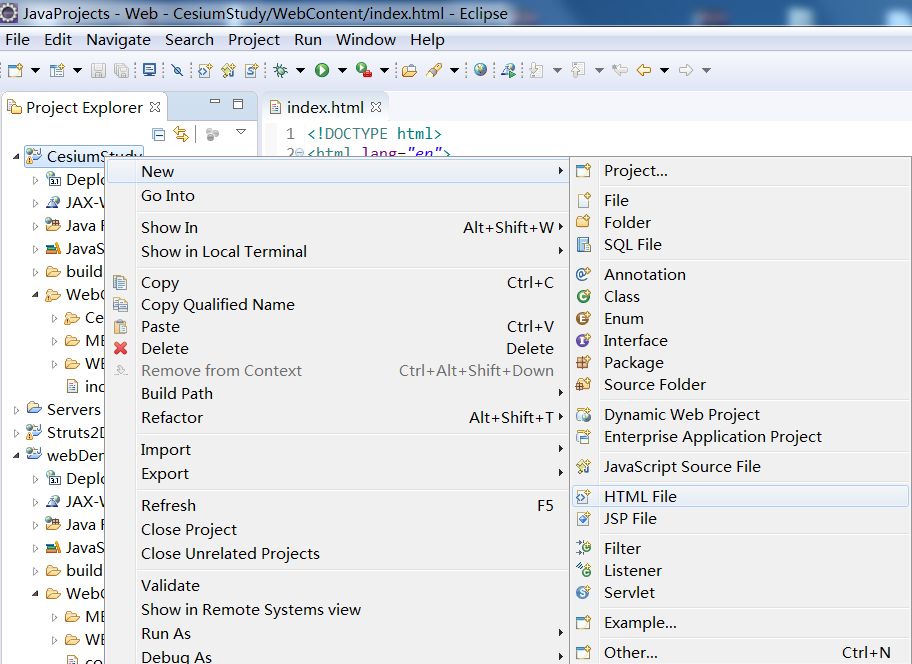Open the Build Path submenu
Screen dimensions: 912x664
[337, 394]
